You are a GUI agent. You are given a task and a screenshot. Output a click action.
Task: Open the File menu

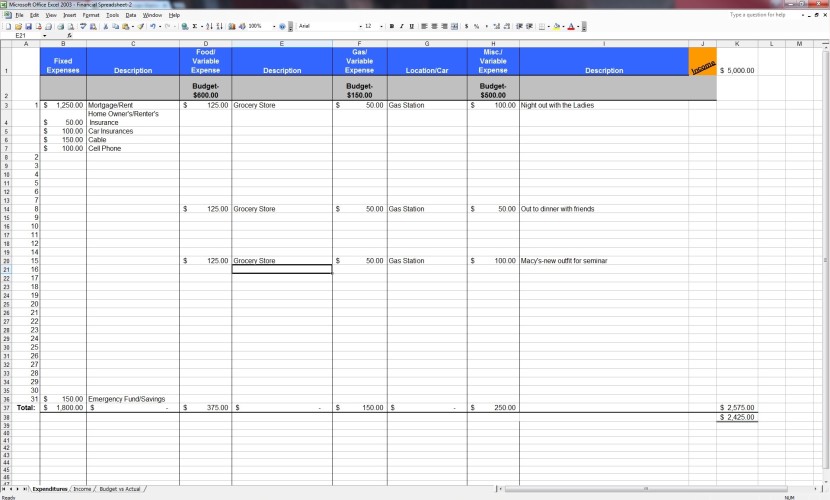20,15
